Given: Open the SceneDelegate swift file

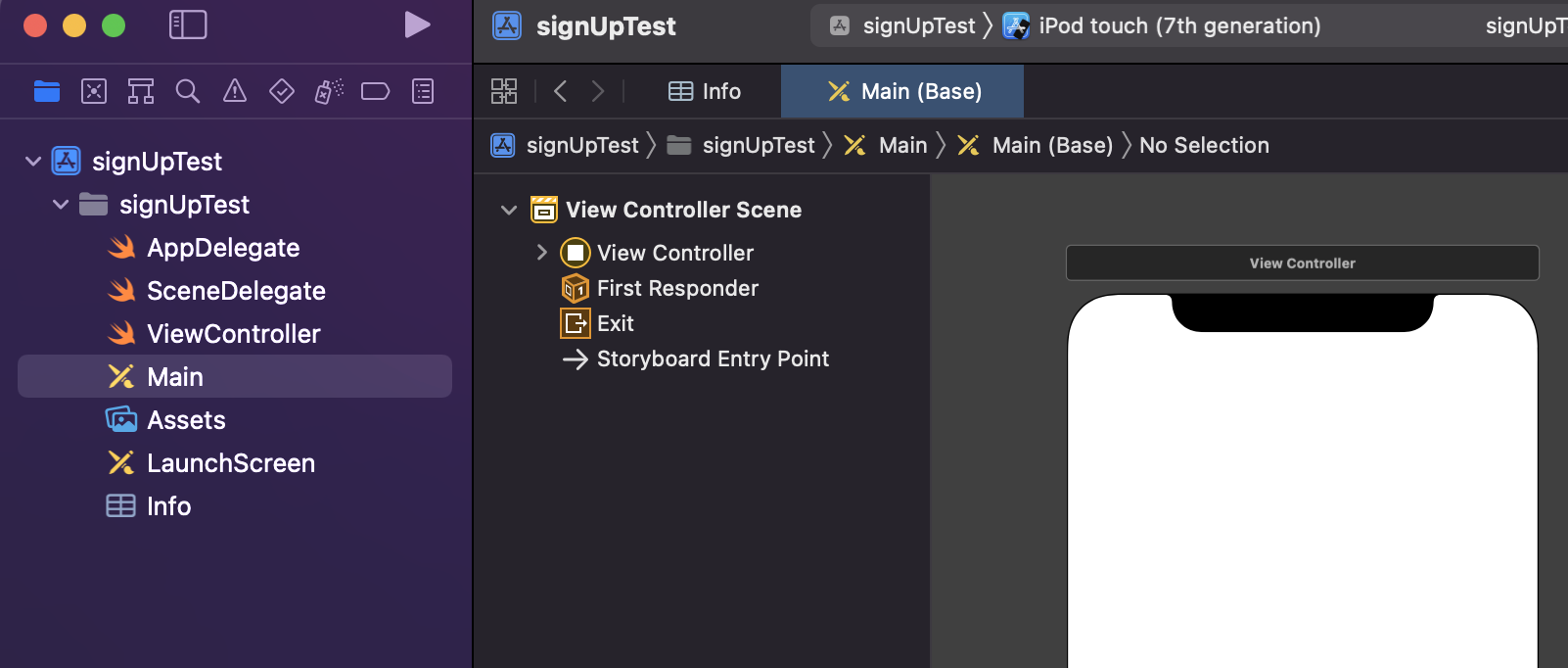Looking at the screenshot, I should point(235,291).
